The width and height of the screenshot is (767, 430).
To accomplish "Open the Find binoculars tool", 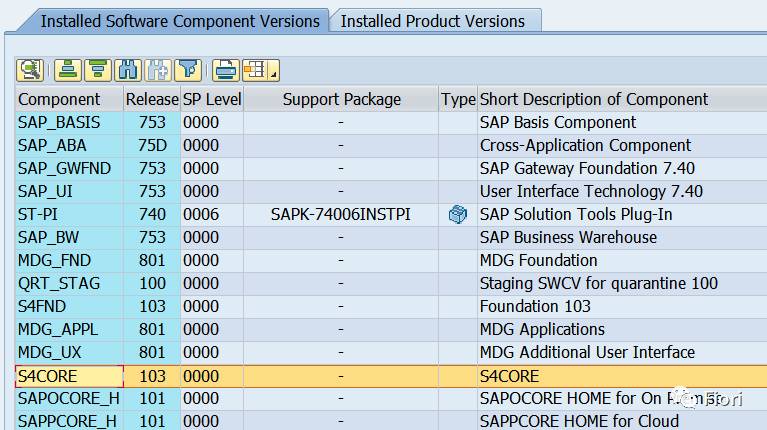I will click(x=128, y=70).
